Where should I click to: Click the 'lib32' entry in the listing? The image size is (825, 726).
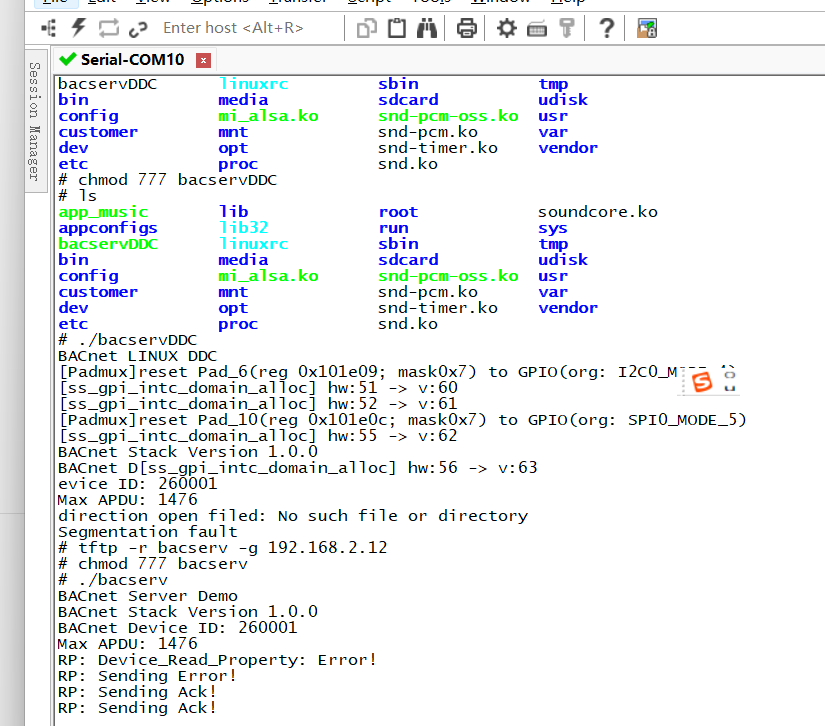(x=243, y=228)
